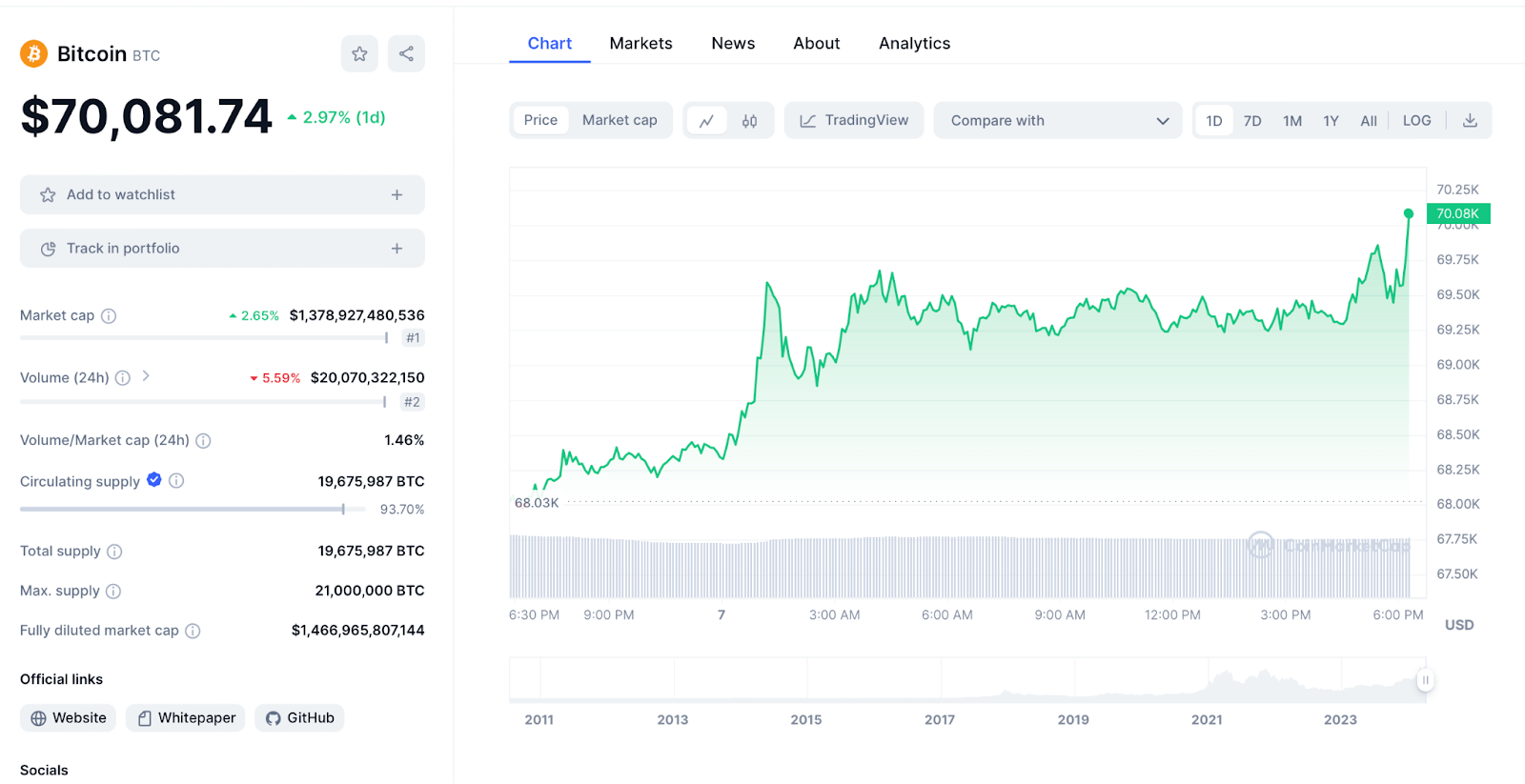Click the orange Bitcoin logo icon
The height and width of the screenshot is (784, 1525).
point(33,53)
